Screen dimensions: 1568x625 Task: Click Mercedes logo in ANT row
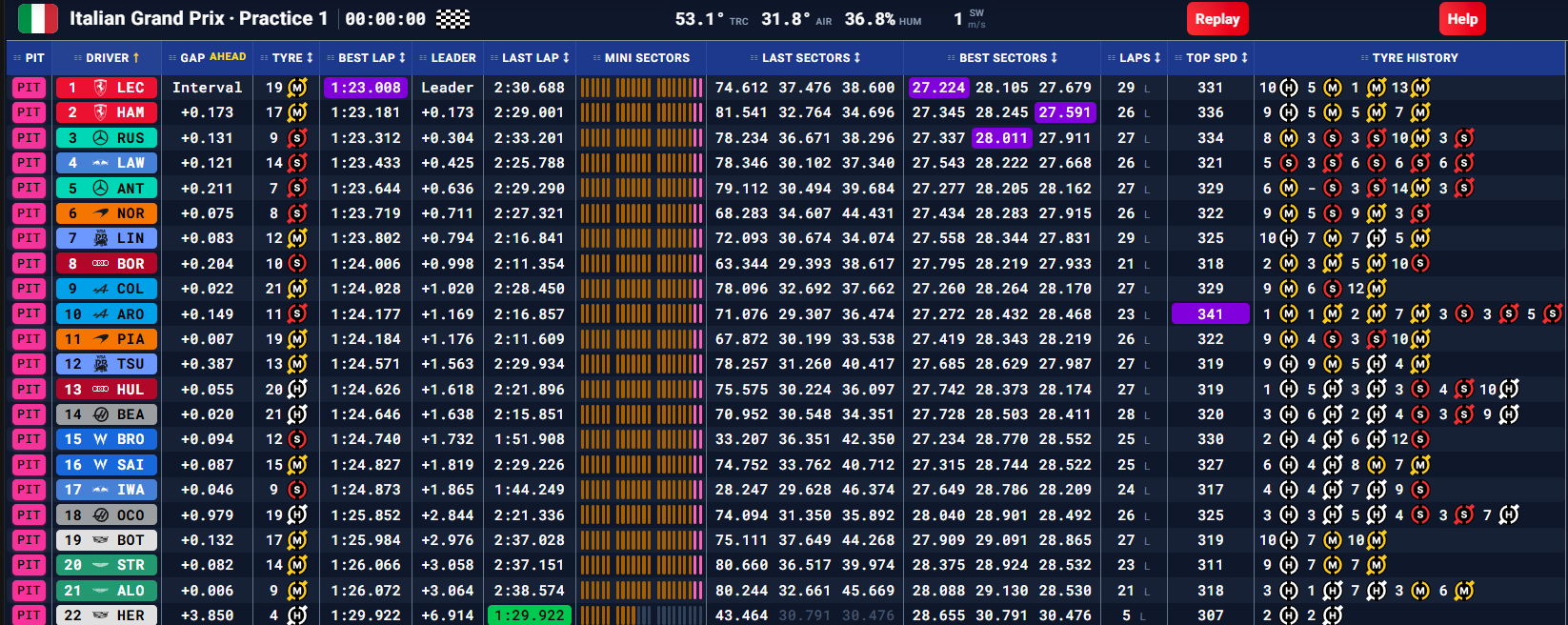point(100,189)
